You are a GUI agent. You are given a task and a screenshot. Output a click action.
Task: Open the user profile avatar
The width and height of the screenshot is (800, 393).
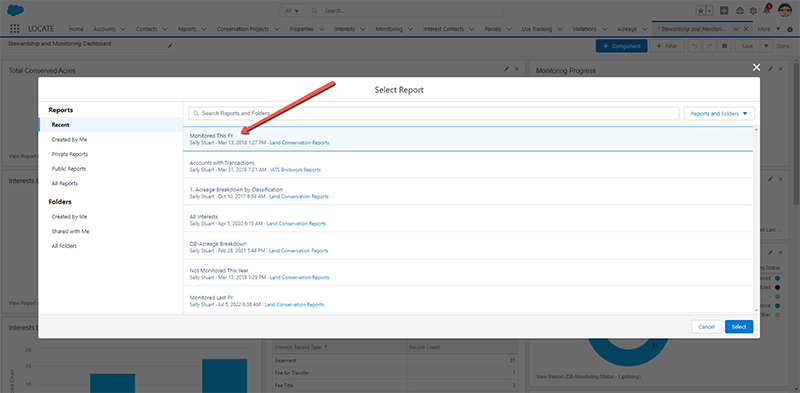click(784, 10)
